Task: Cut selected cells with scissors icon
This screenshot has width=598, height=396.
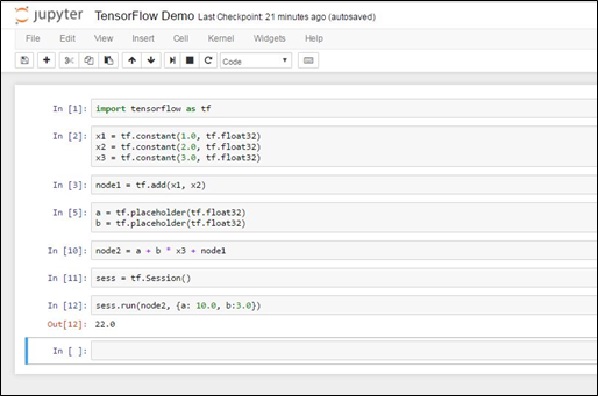Action: (69, 60)
